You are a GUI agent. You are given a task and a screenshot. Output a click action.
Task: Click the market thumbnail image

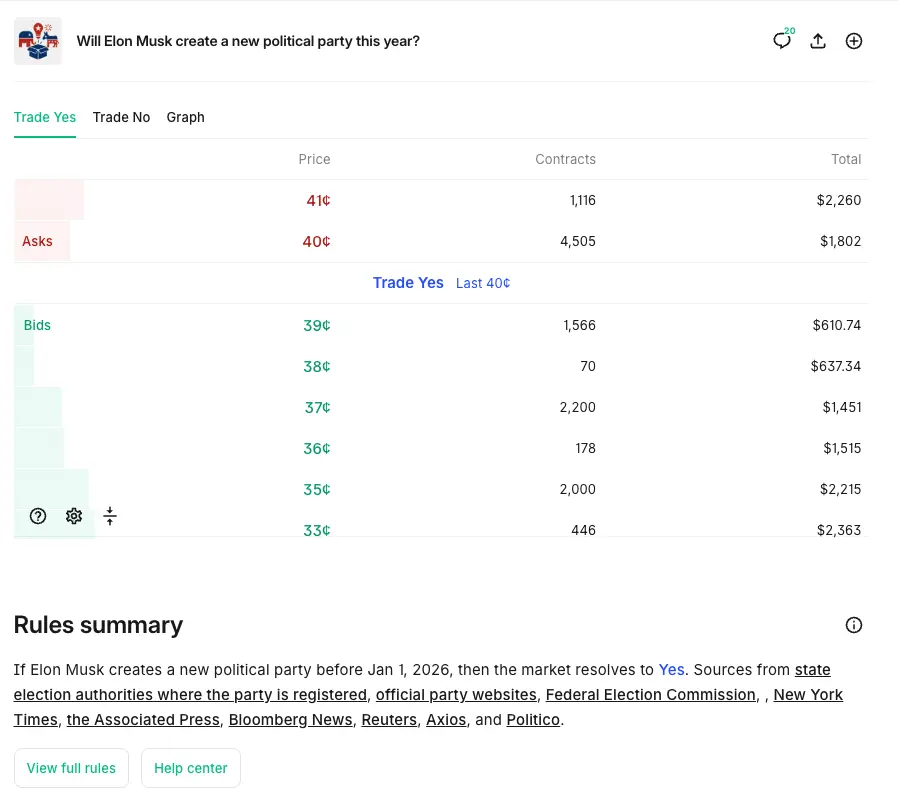pos(37,41)
